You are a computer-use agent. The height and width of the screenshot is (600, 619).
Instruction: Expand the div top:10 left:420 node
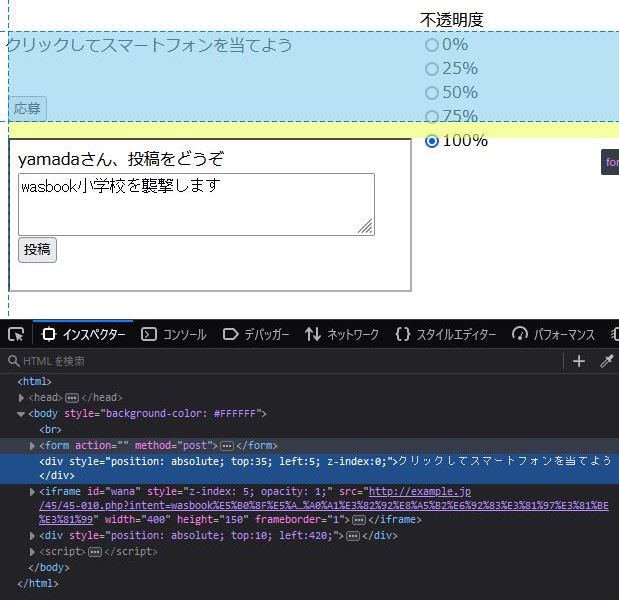point(32,536)
